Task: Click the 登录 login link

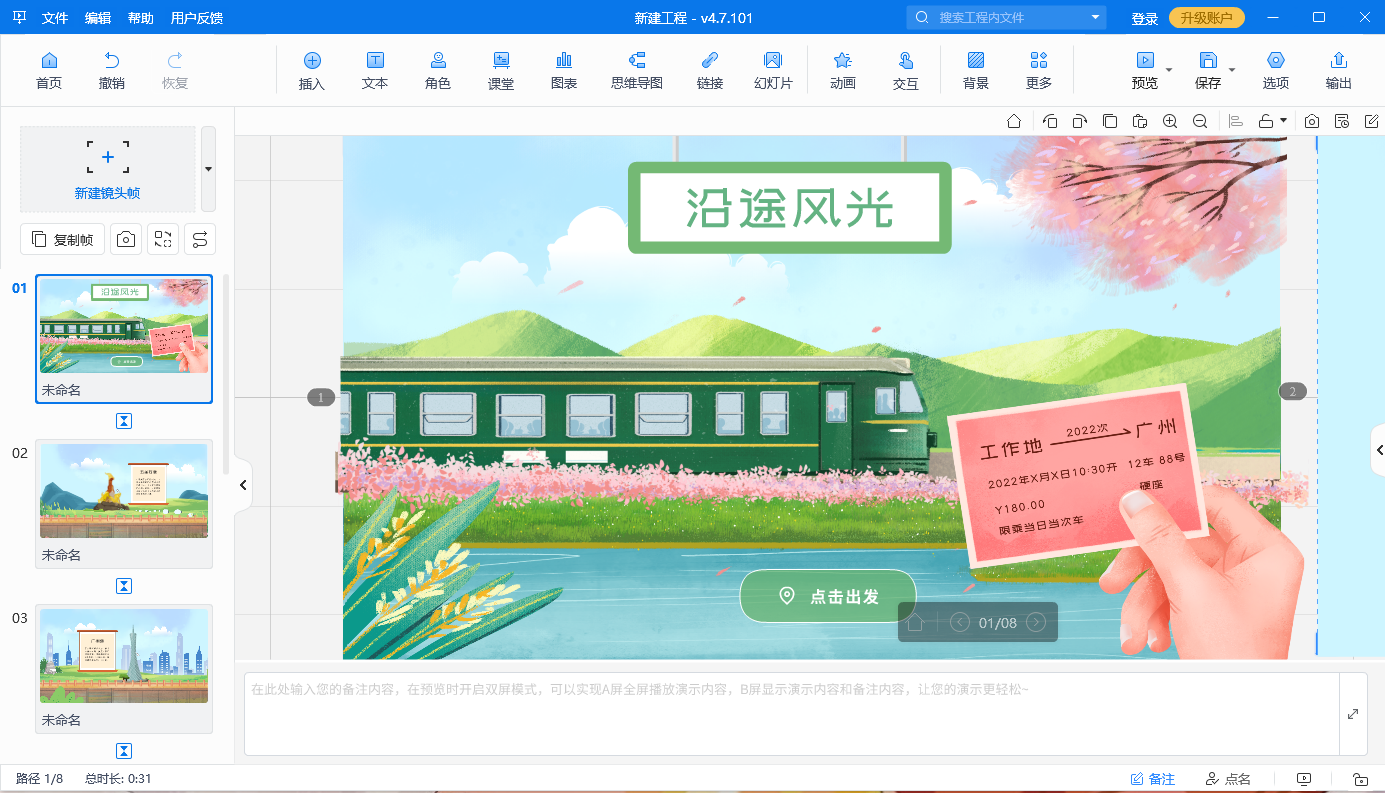Action: (1144, 18)
